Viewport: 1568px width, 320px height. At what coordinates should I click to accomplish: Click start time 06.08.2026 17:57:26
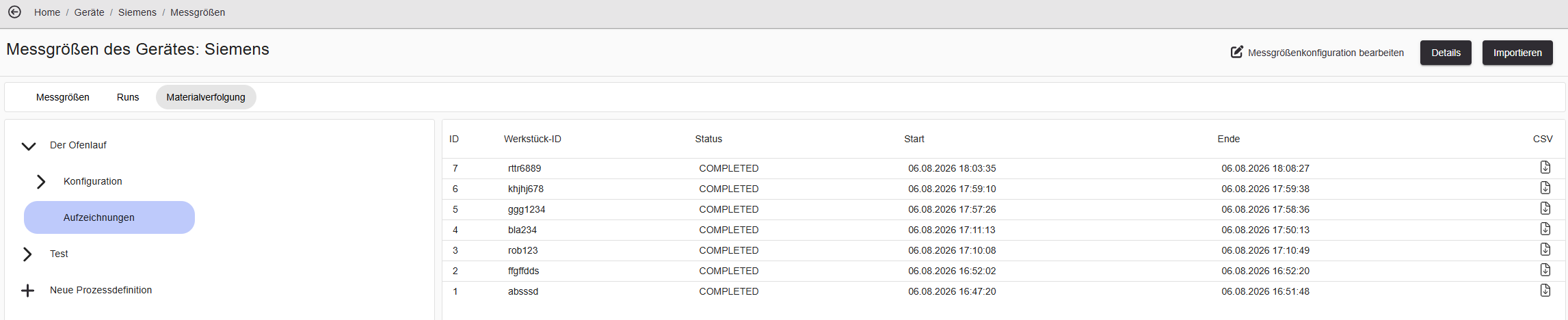coord(952,209)
